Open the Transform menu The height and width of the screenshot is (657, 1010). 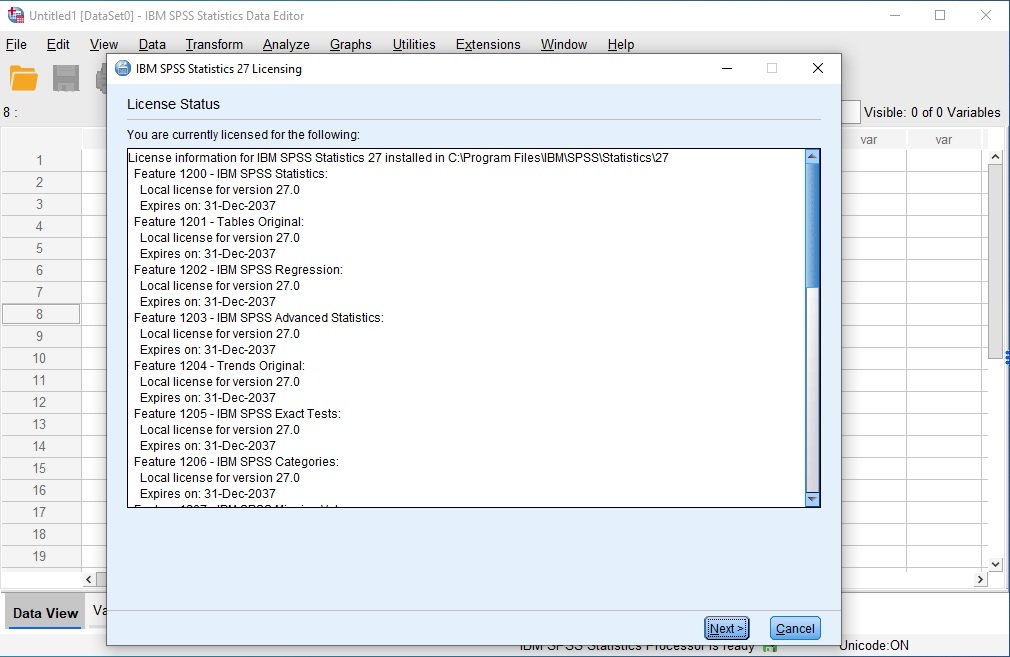tap(214, 44)
